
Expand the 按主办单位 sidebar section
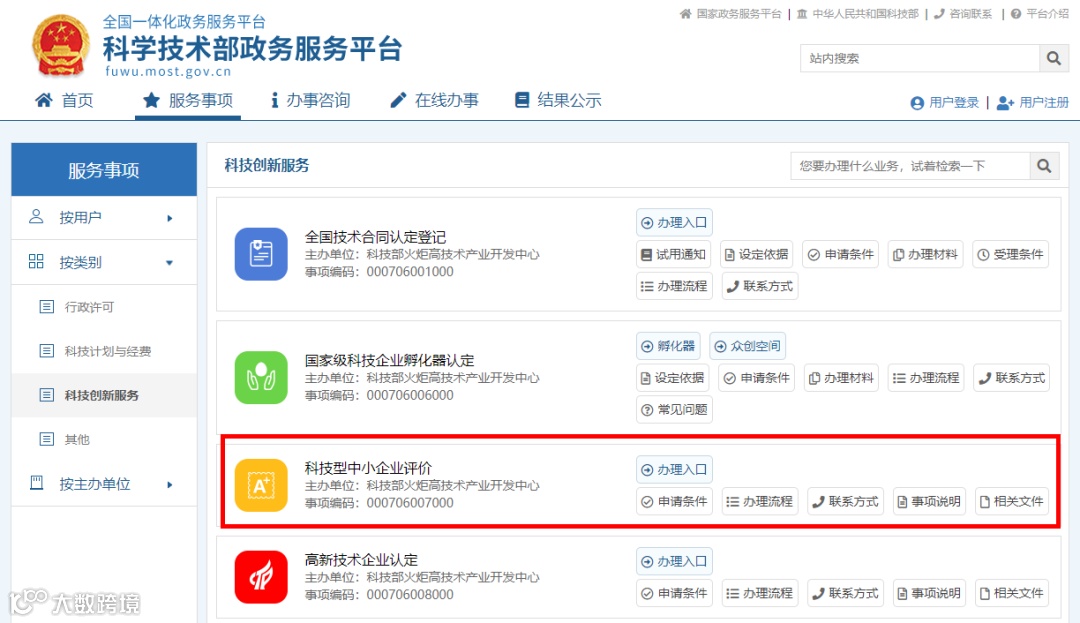click(104, 484)
